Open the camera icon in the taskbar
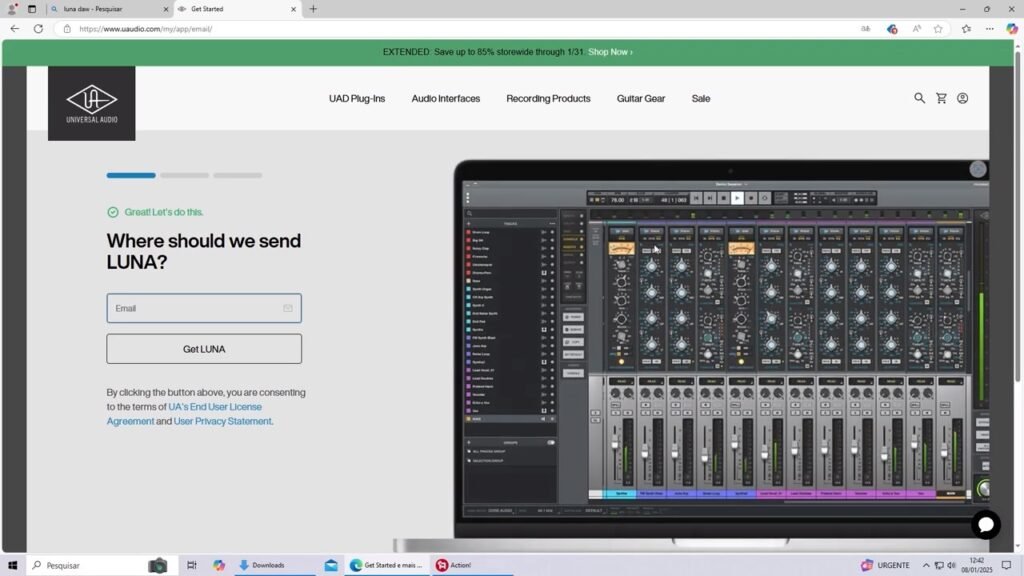 pyautogui.click(x=157, y=565)
